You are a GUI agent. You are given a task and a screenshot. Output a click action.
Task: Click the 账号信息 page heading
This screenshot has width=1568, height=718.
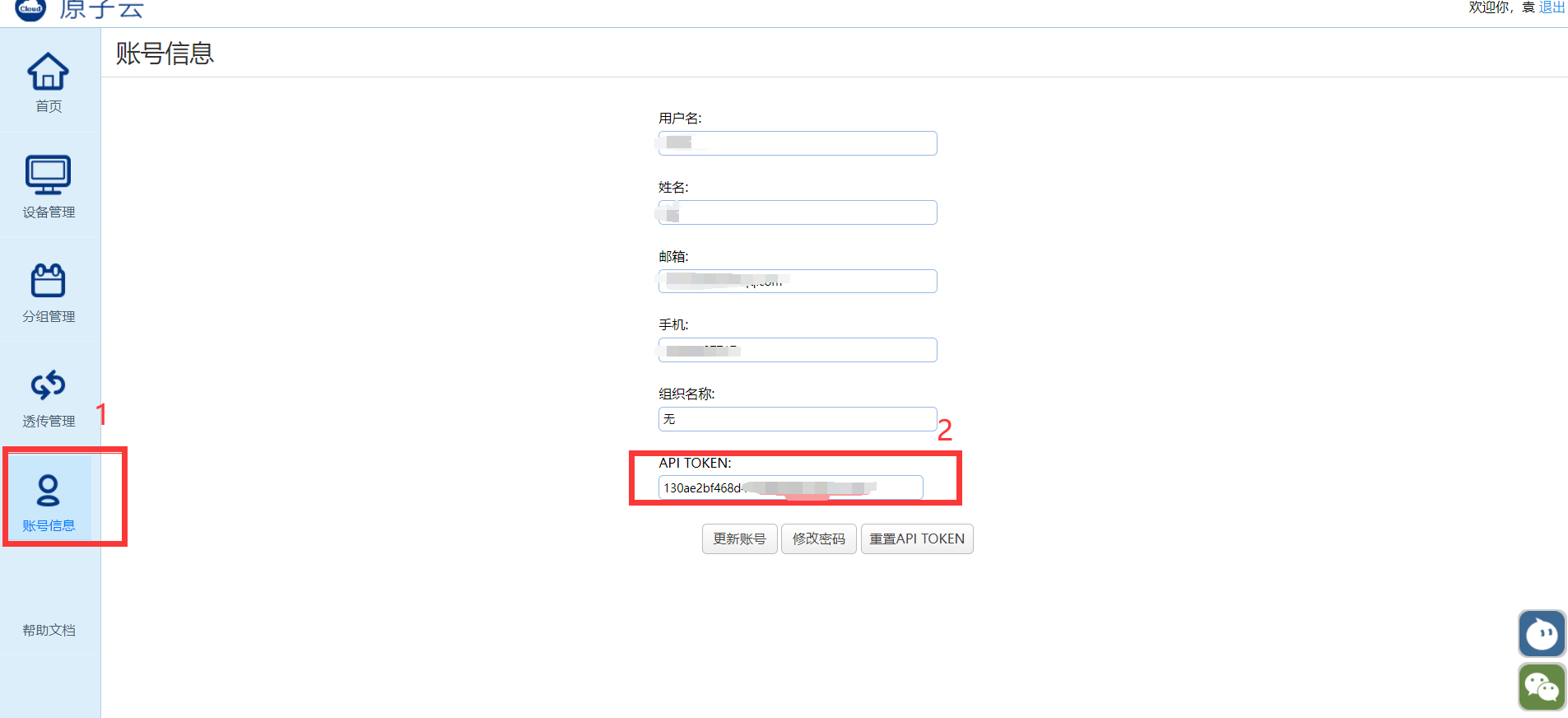point(165,54)
